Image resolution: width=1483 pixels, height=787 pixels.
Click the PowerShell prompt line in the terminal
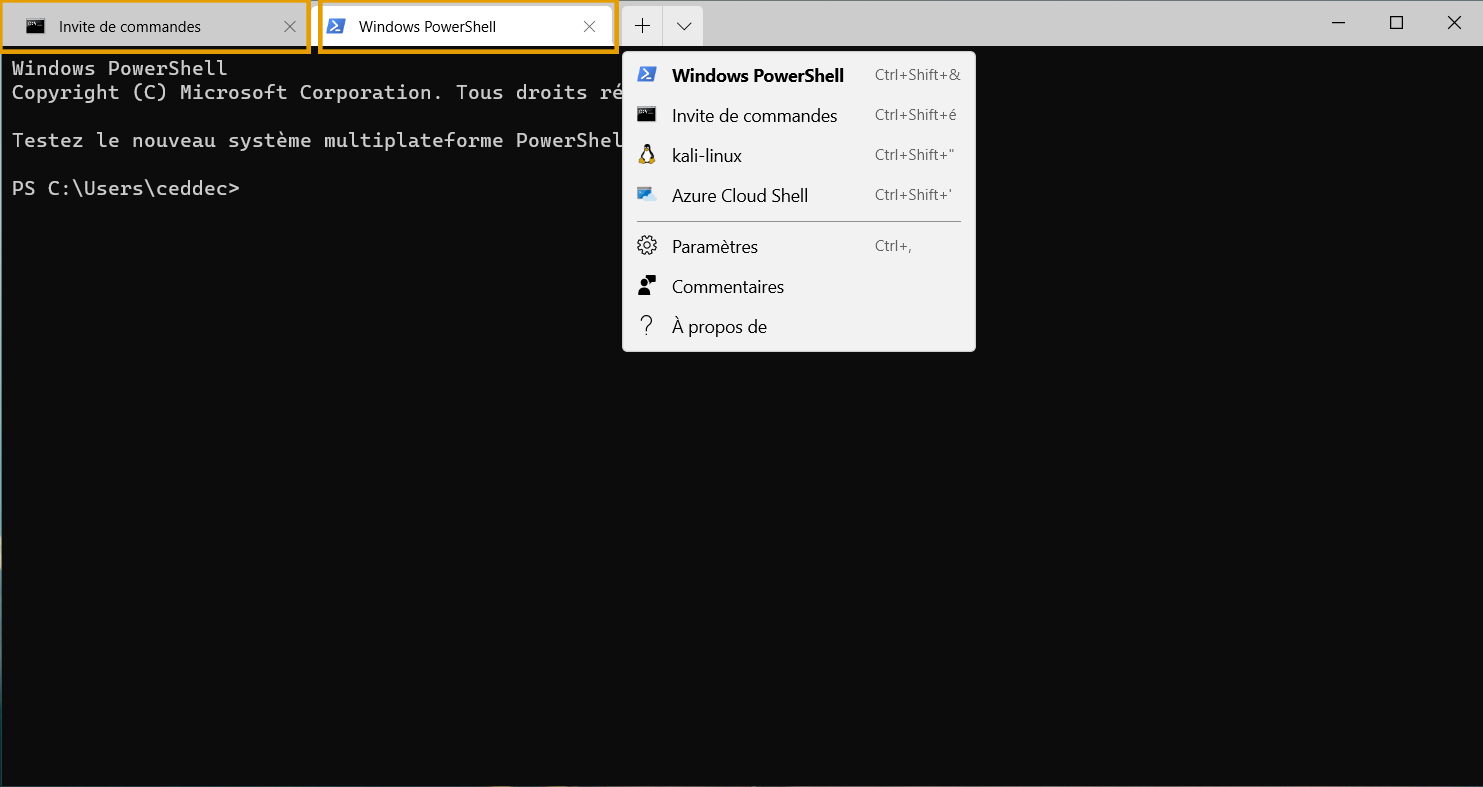point(126,188)
